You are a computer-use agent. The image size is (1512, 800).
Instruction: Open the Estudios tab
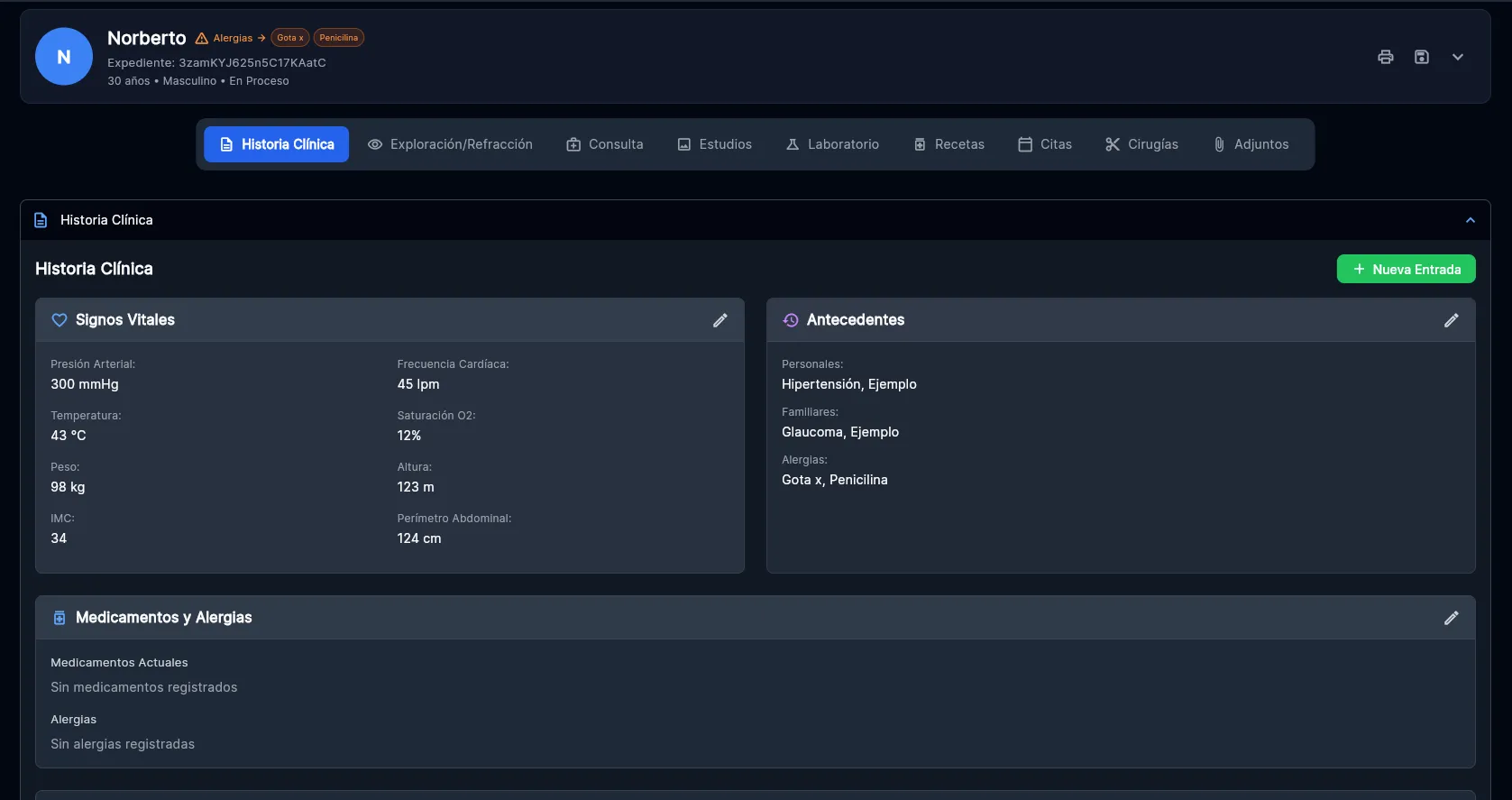point(714,144)
